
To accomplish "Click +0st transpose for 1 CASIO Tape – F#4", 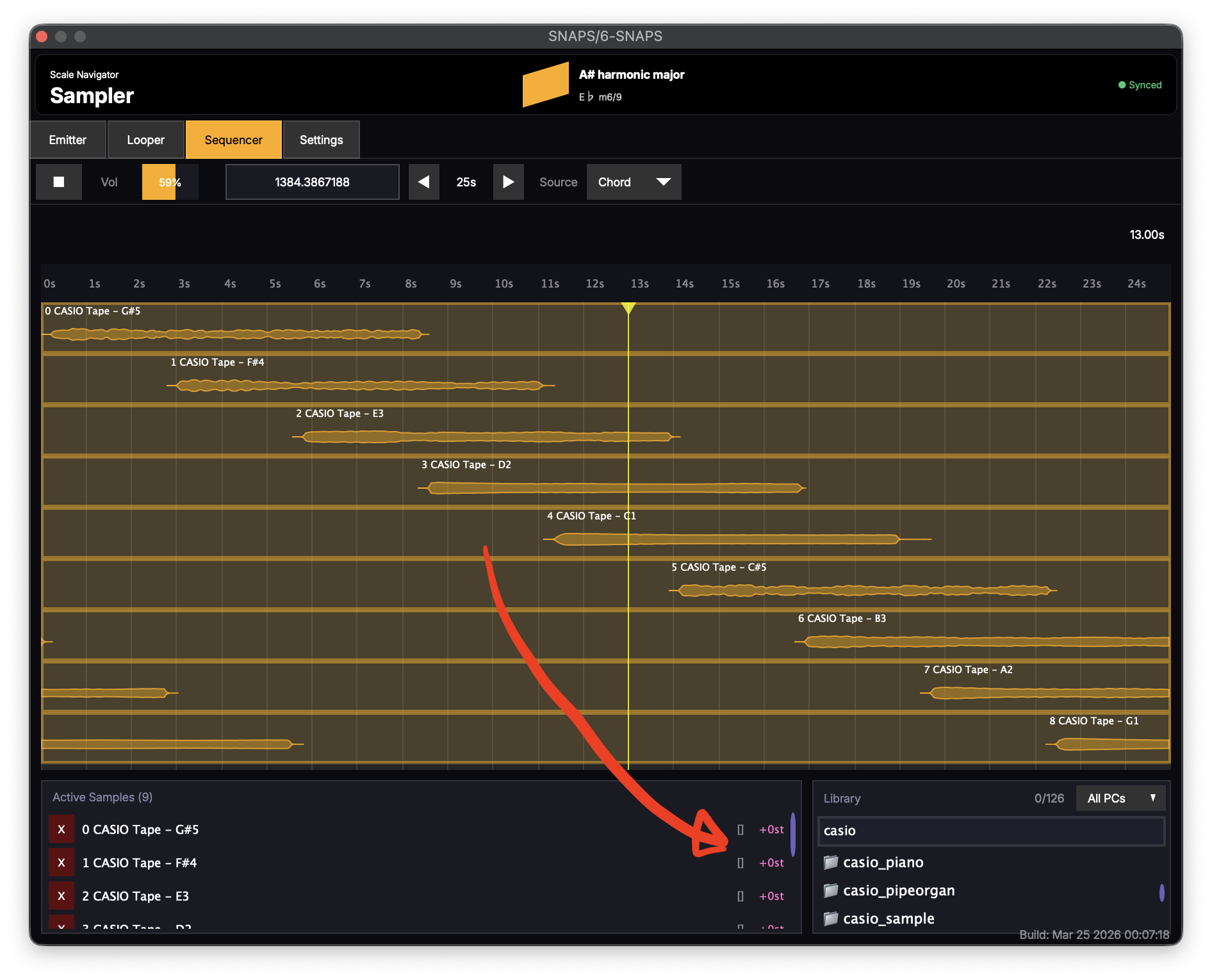I will (x=772, y=863).
